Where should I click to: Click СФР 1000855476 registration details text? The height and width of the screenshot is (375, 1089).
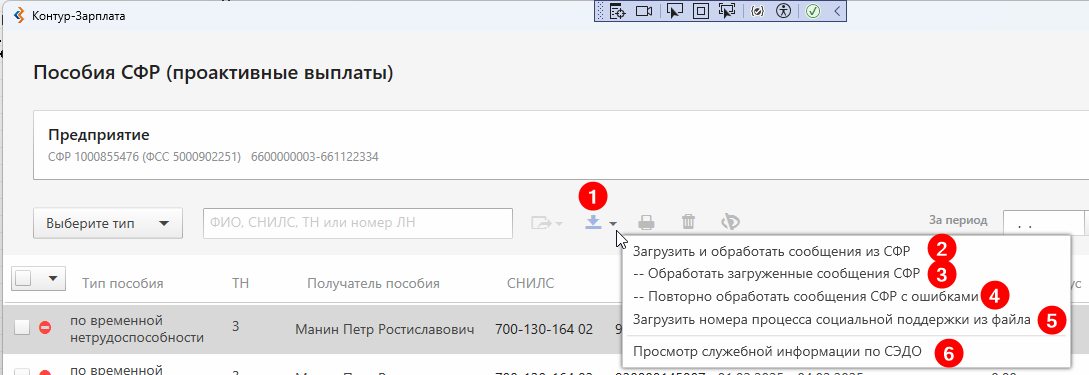click(213, 157)
